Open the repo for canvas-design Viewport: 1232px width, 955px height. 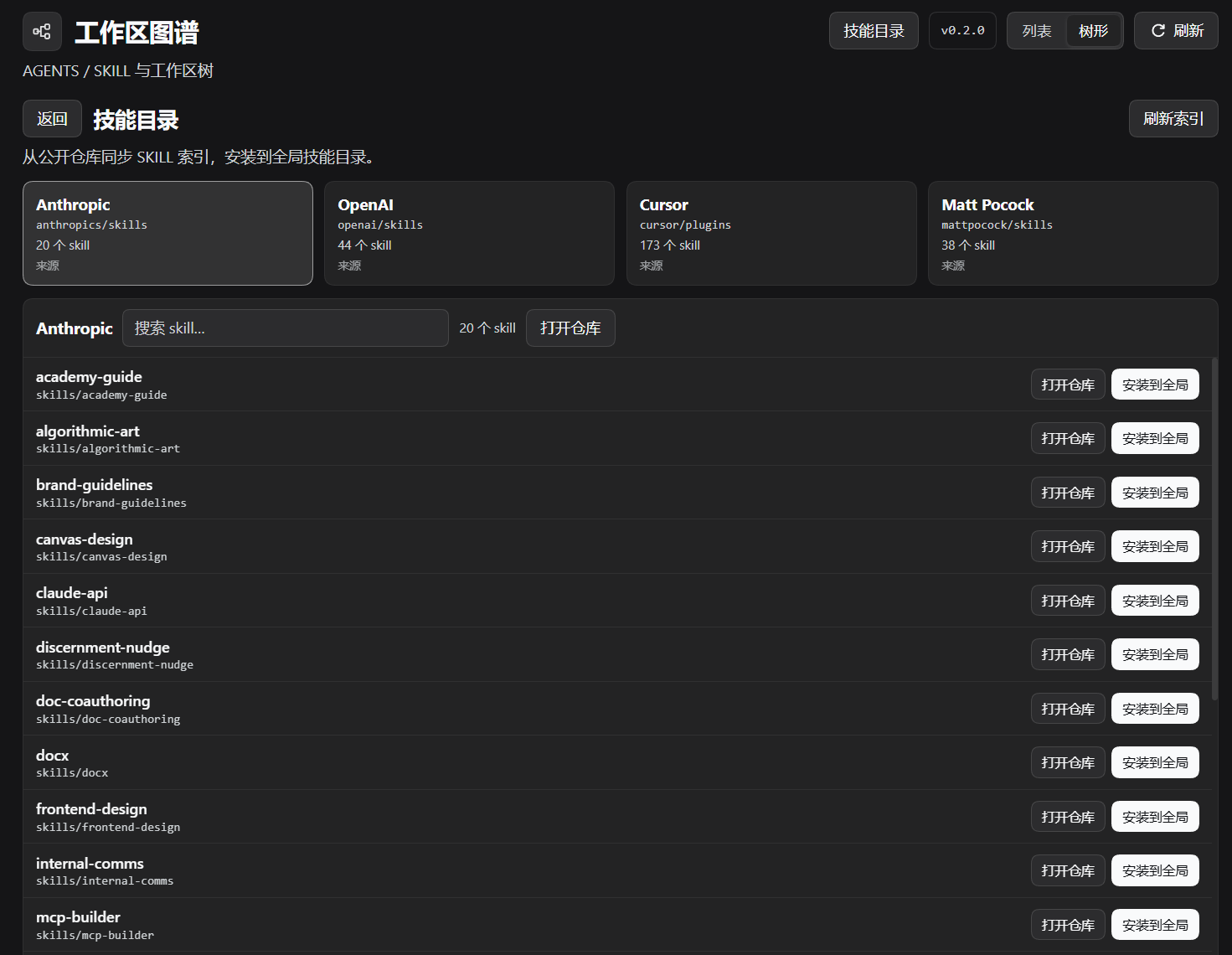coord(1068,546)
